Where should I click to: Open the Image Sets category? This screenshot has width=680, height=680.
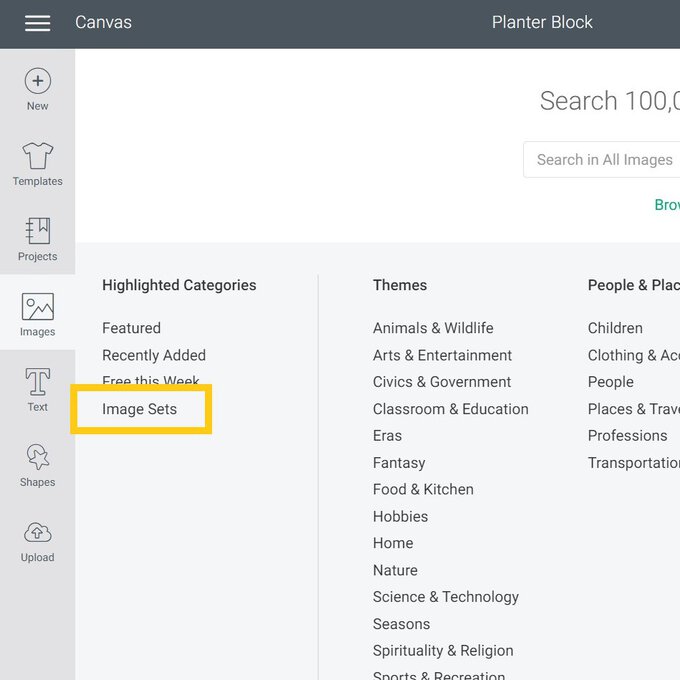coord(139,409)
